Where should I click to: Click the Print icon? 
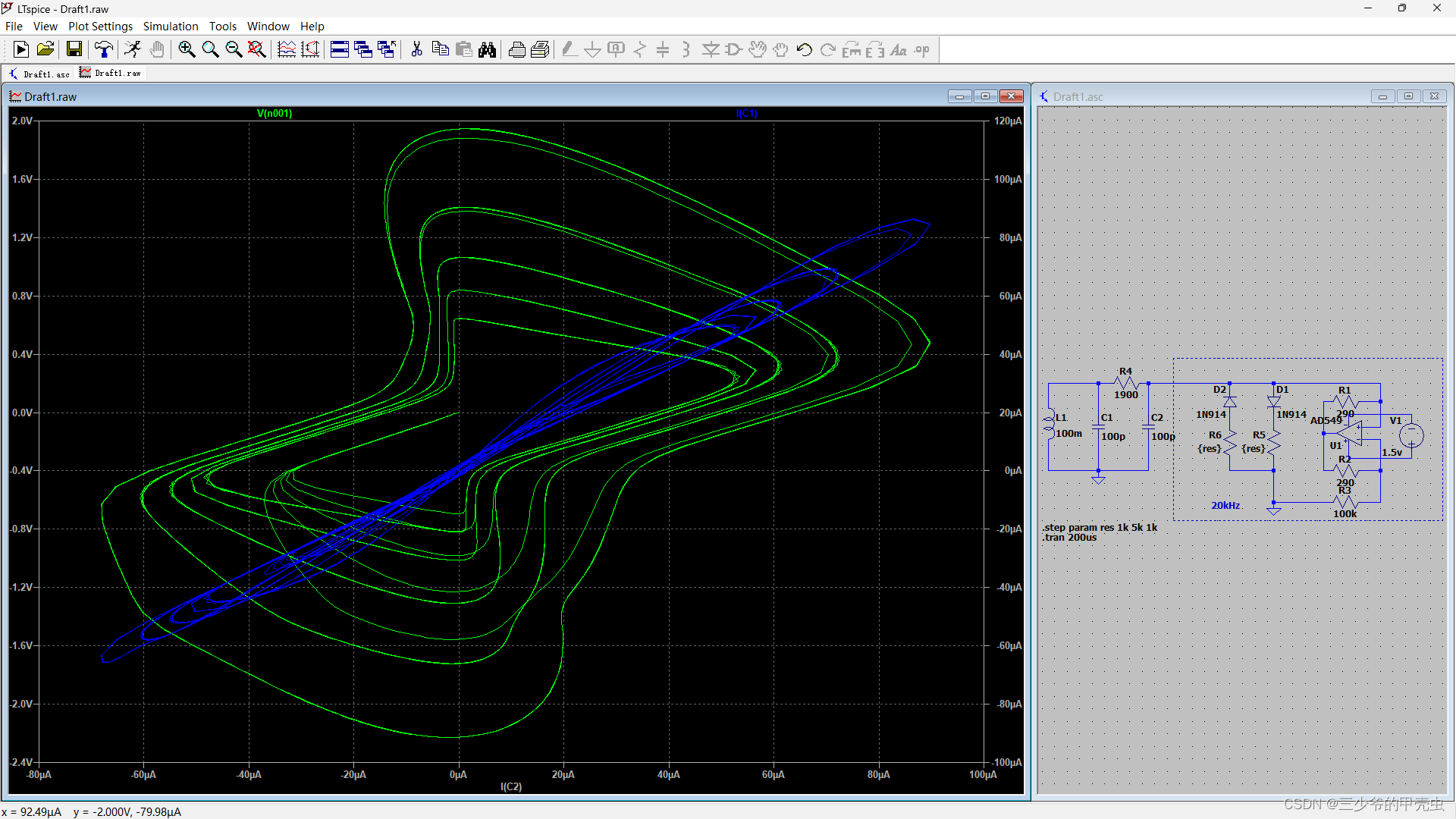point(517,50)
